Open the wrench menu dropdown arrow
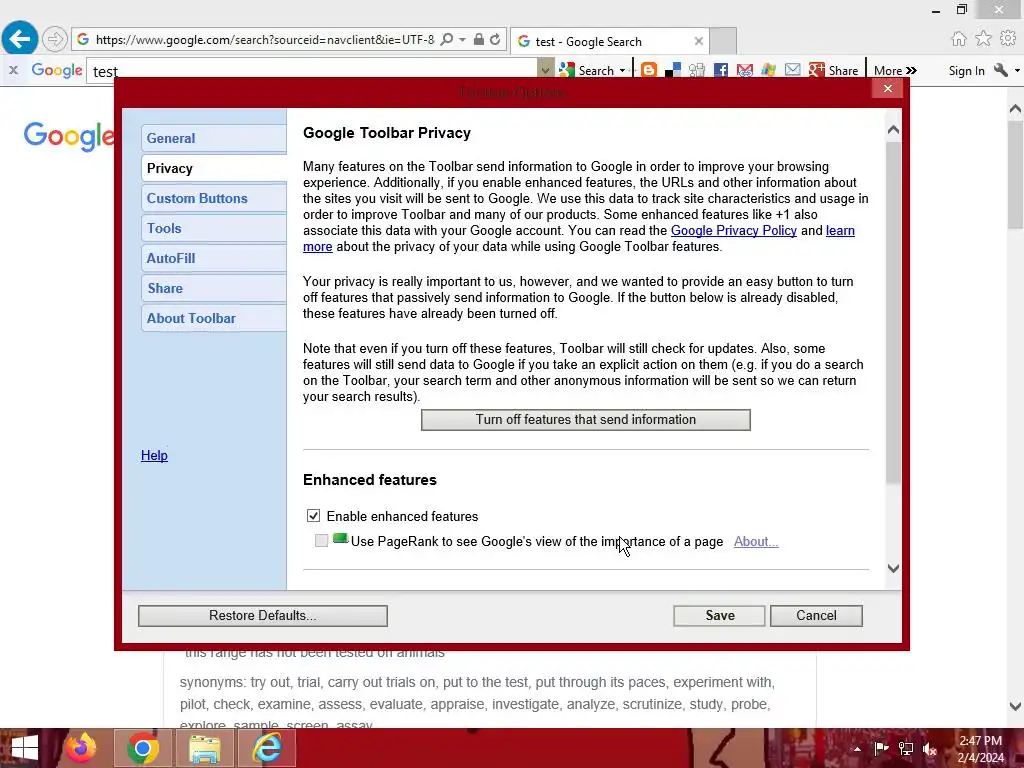Image resolution: width=1024 pixels, height=768 pixels. point(1017,70)
